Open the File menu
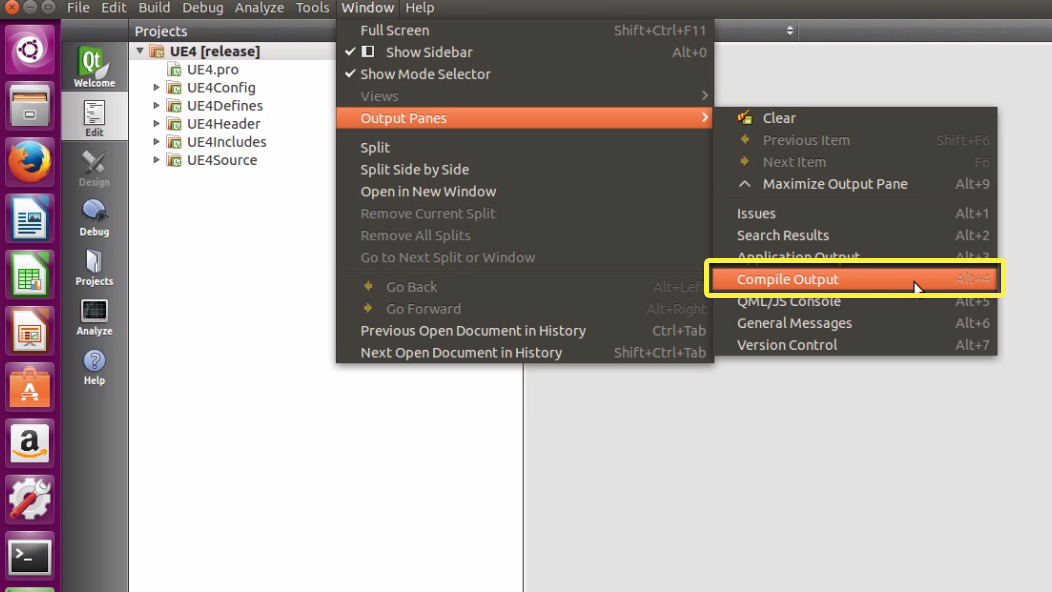 [78, 8]
